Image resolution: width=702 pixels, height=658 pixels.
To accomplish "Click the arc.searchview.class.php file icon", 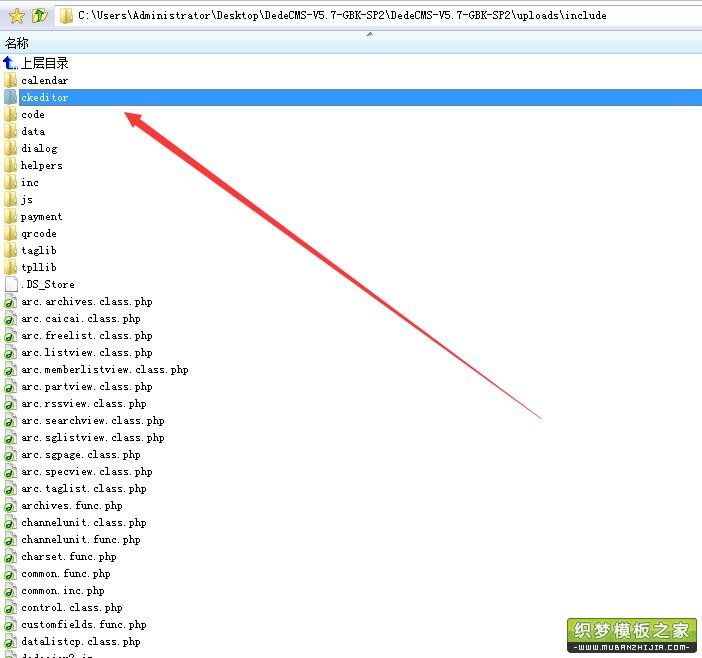I will tap(11, 421).
